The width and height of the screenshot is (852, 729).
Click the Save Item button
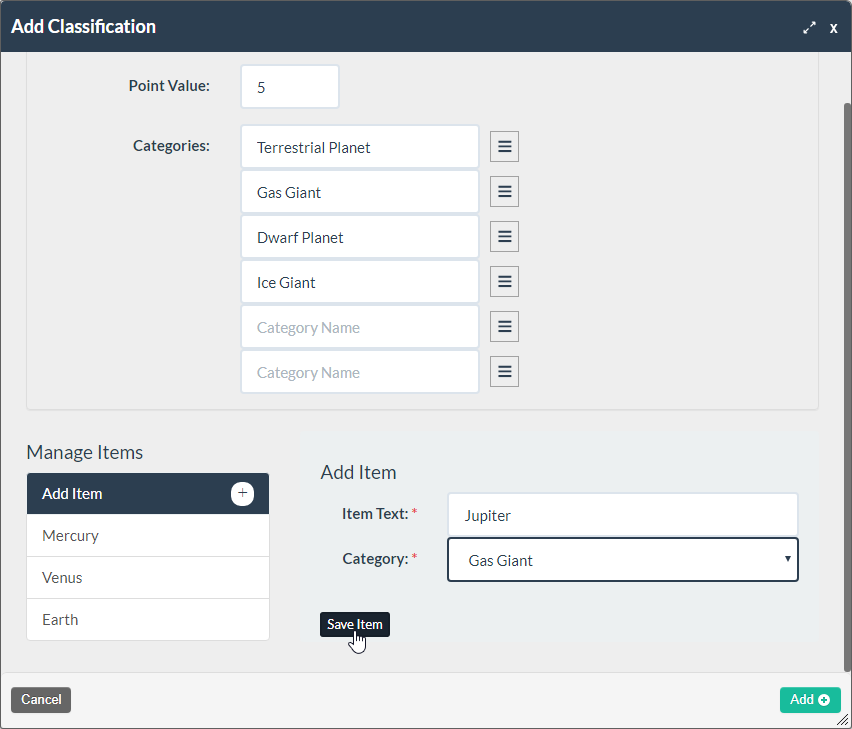point(355,625)
